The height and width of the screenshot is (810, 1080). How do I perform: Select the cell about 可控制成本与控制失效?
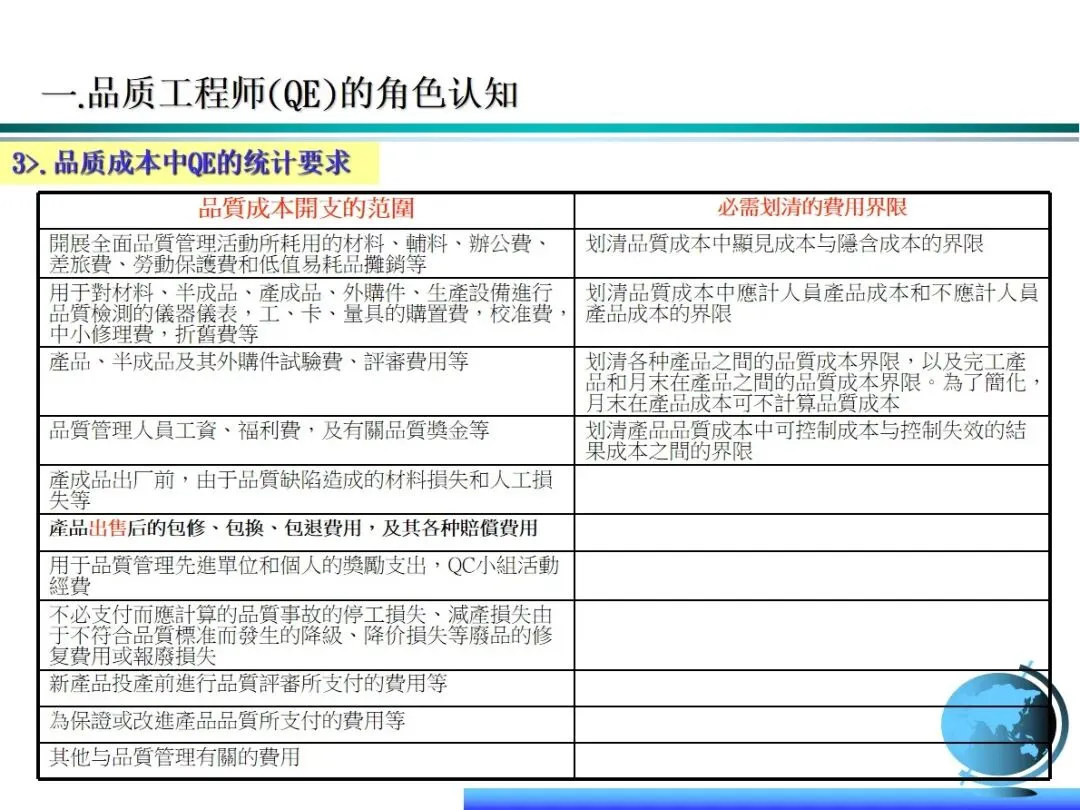click(812, 440)
